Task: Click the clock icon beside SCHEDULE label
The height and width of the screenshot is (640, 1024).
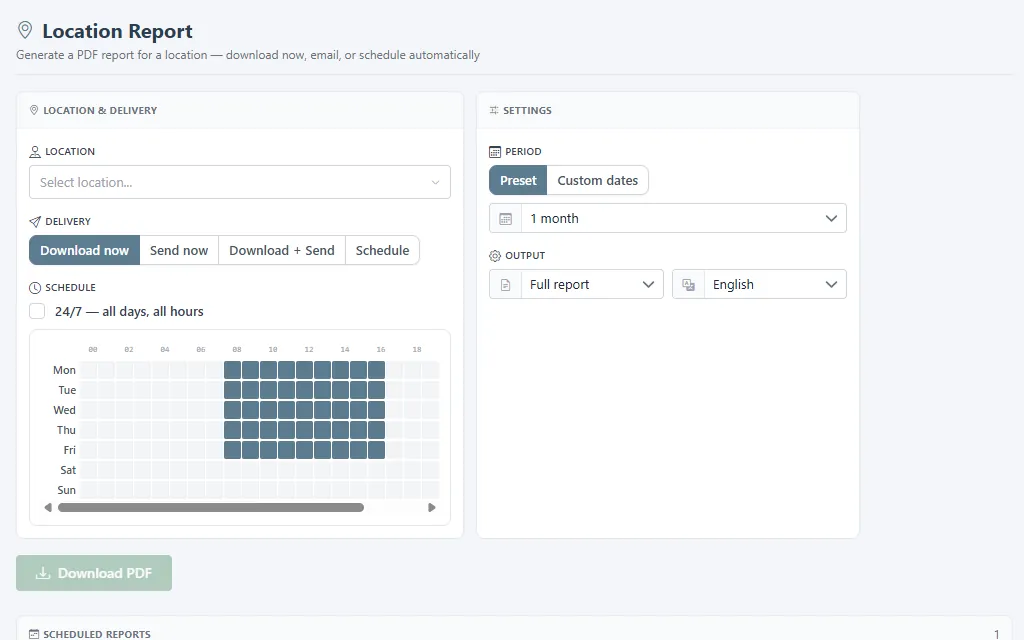Action: point(35,287)
